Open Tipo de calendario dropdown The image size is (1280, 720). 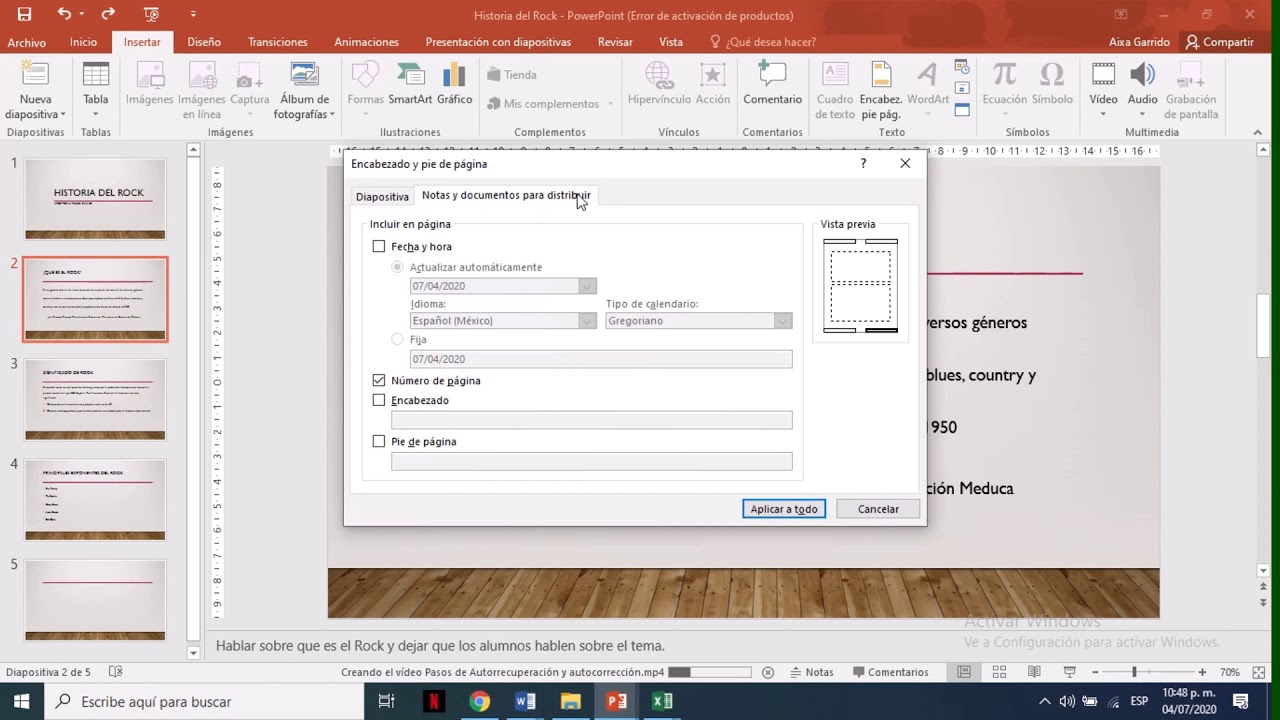[783, 321]
